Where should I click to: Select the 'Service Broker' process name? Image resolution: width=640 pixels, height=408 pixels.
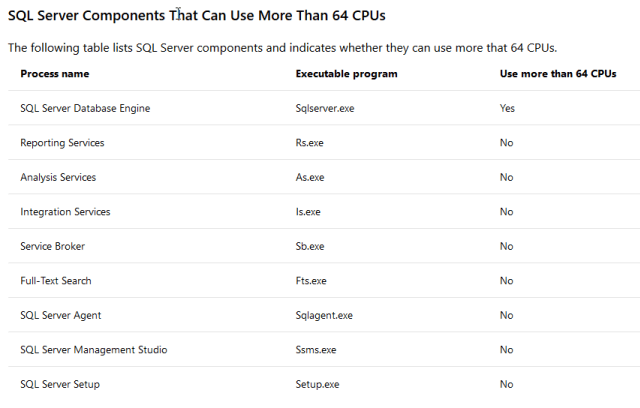pyautogui.click(x=55, y=246)
